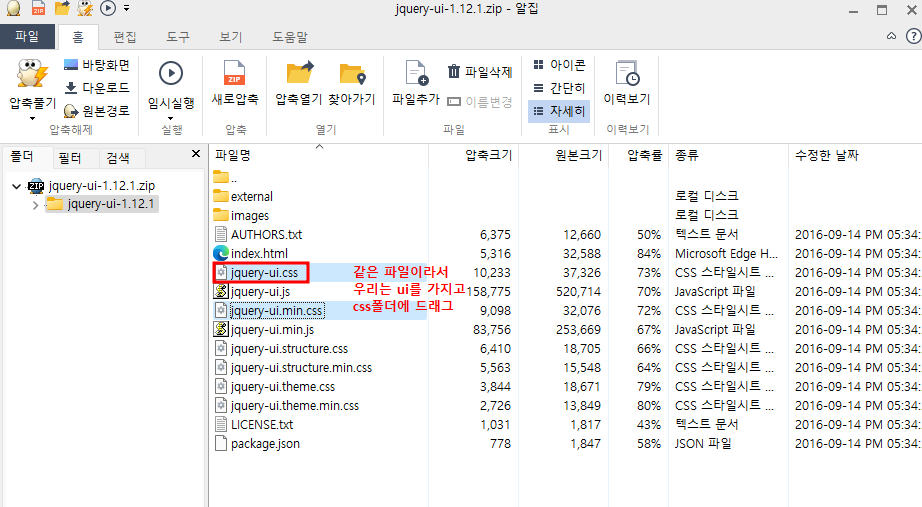Click the 압축열기 folder icon
922x507 pixels.
pyautogui.click(x=300, y=74)
